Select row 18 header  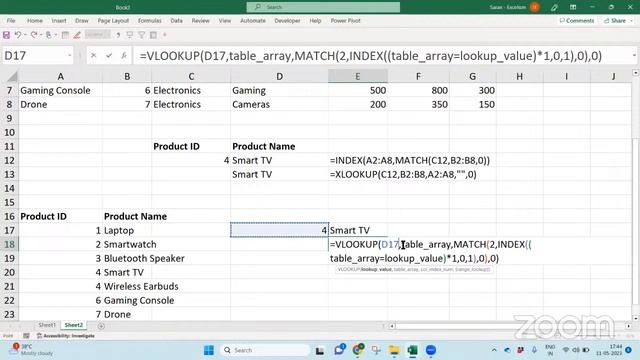point(9,244)
